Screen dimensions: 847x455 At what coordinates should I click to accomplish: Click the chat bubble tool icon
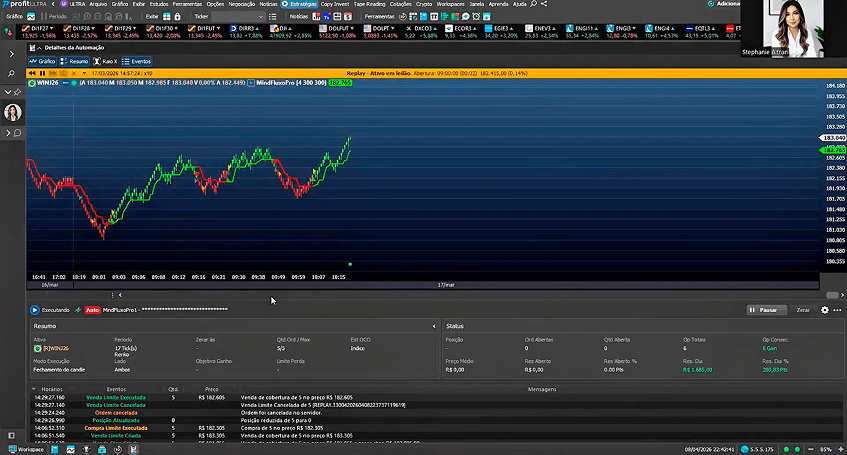(466, 17)
